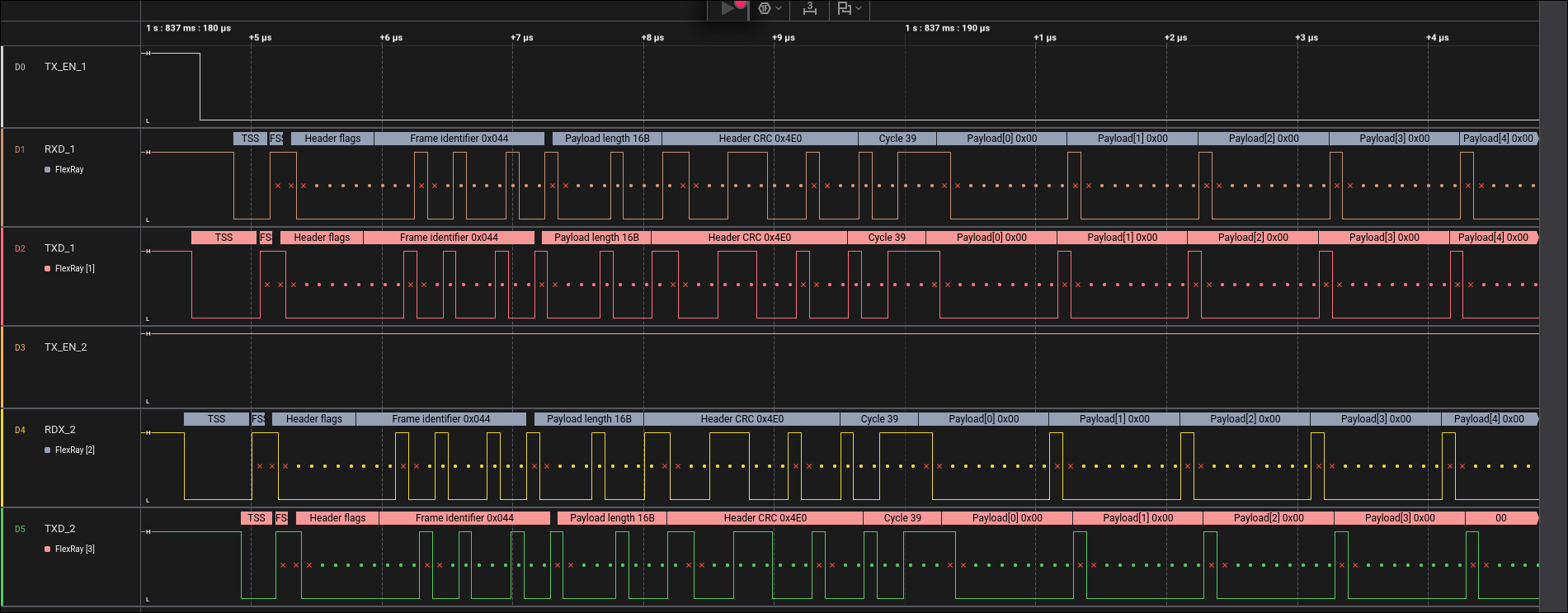Click the +7 µs ruler tick
The width and height of the screenshot is (1568, 613).
click(x=522, y=38)
